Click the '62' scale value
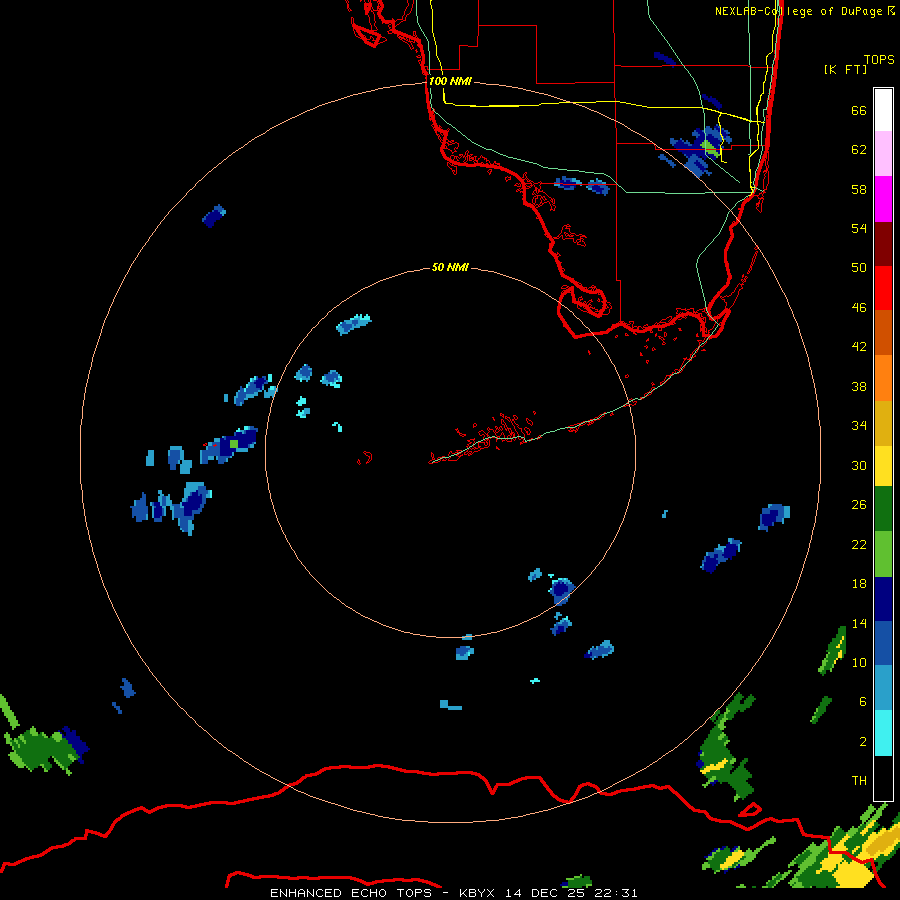The width and height of the screenshot is (900, 900). 859,149
